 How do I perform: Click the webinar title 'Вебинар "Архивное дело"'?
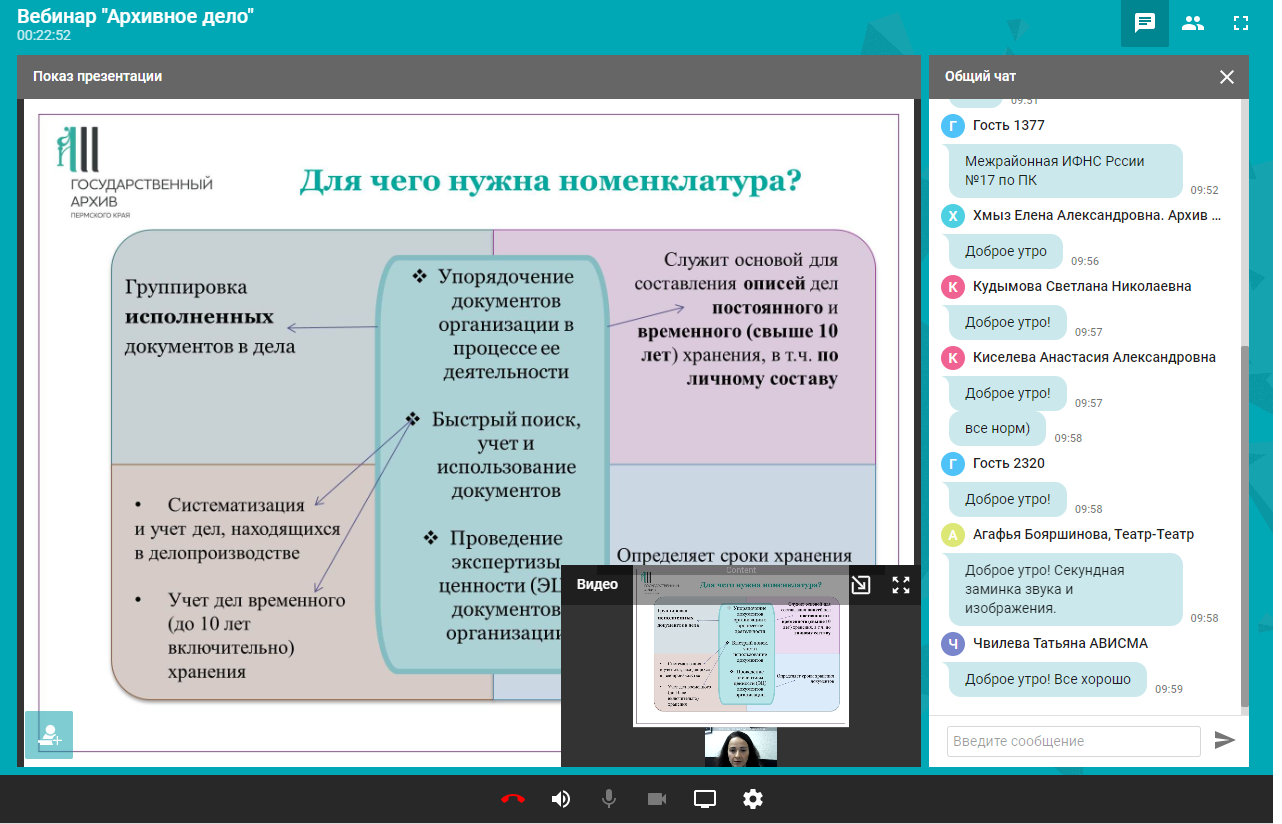pos(135,17)
